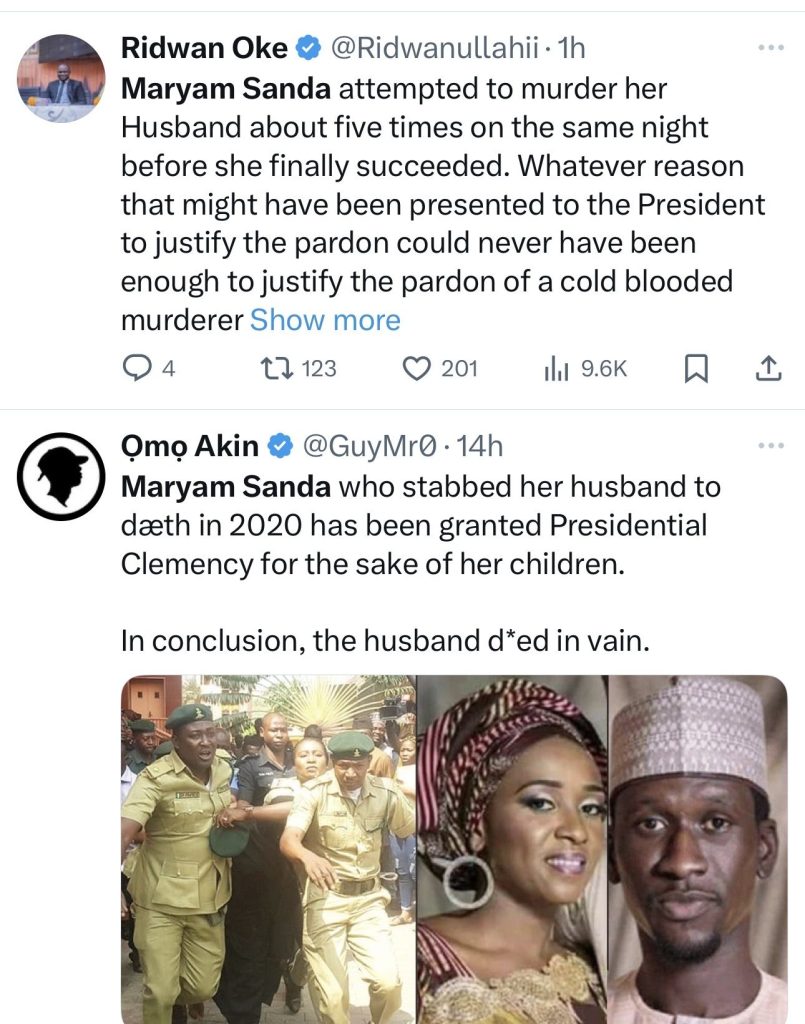Screen dimensions: 805x1024
Task: Open the photo of woman in headwrap
Action: (x=511, y=850)
